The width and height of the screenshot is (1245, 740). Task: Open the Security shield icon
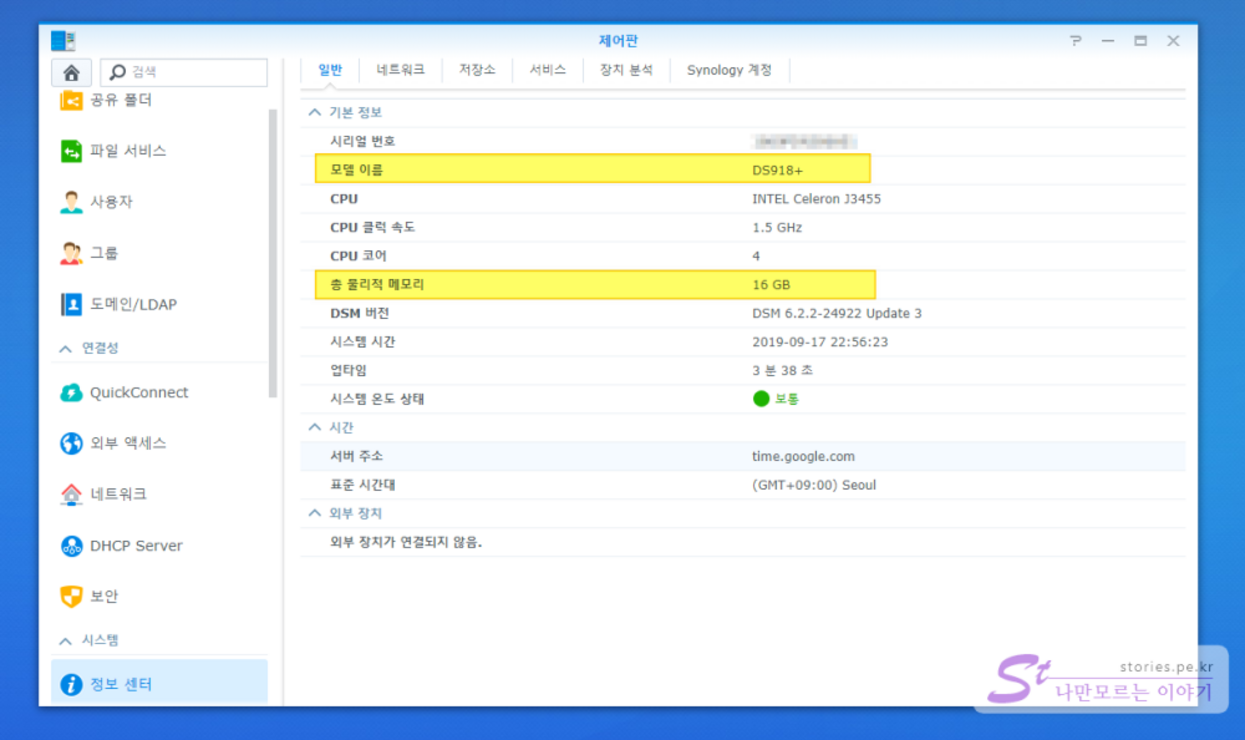click(71, 597)
